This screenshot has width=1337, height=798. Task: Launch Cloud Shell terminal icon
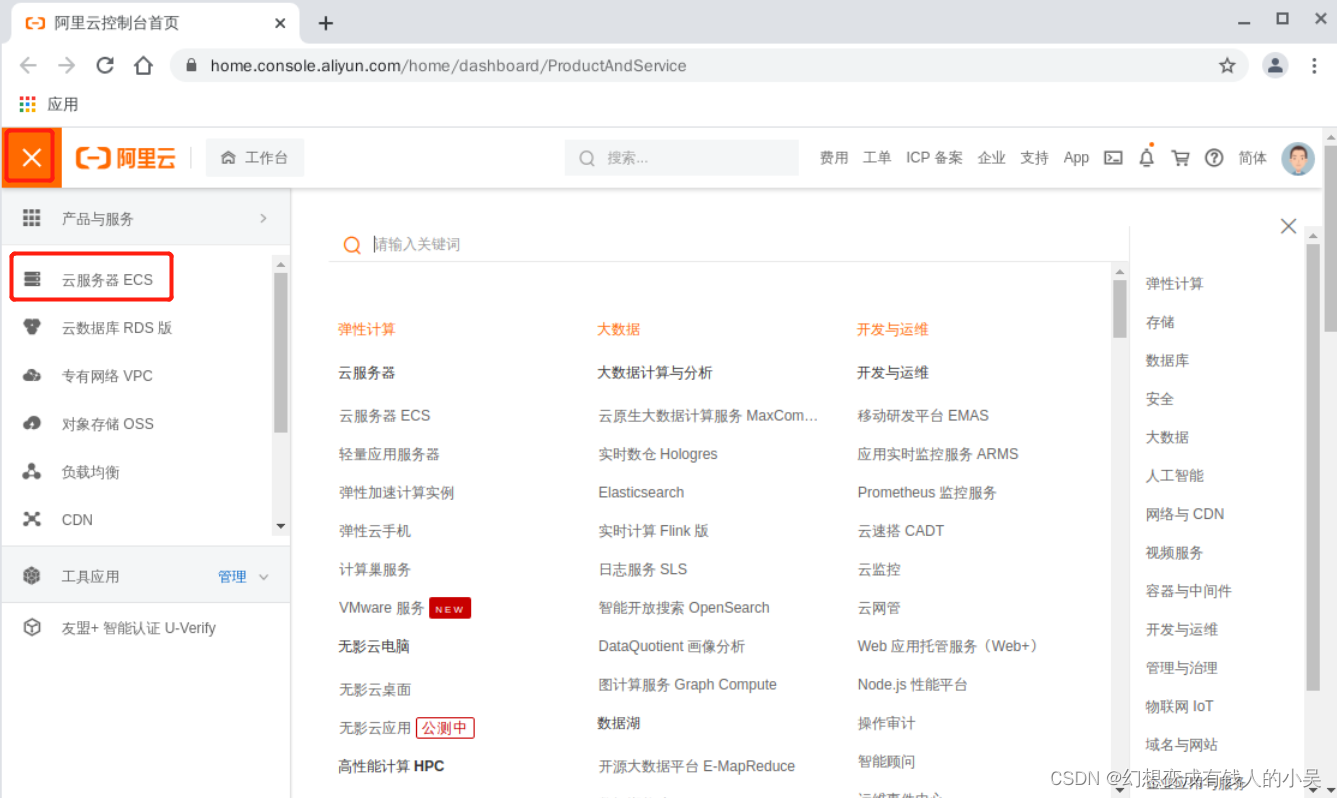point(1113,158)
